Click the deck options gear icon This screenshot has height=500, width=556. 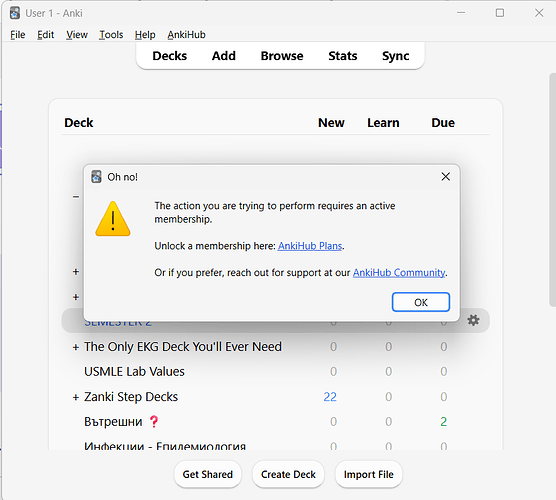point(473,320)
